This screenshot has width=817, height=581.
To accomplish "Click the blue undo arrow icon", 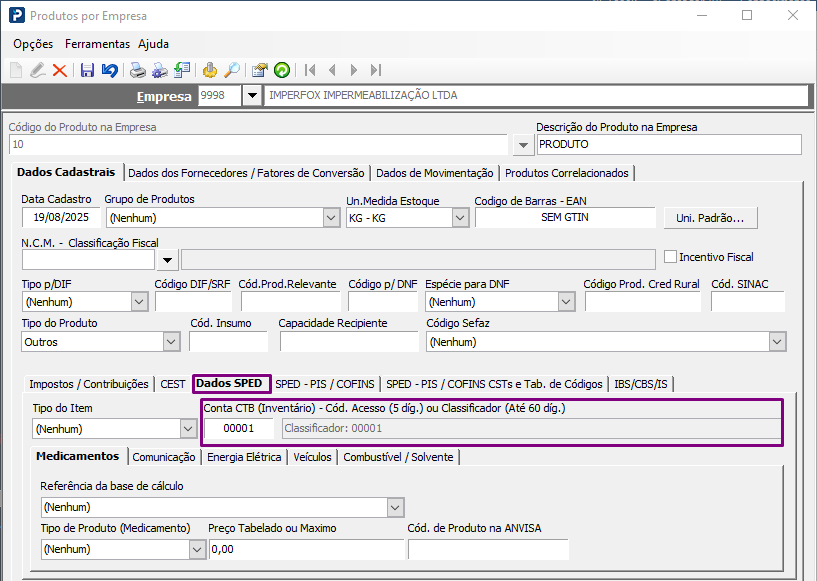I will [x=109, y=70].
